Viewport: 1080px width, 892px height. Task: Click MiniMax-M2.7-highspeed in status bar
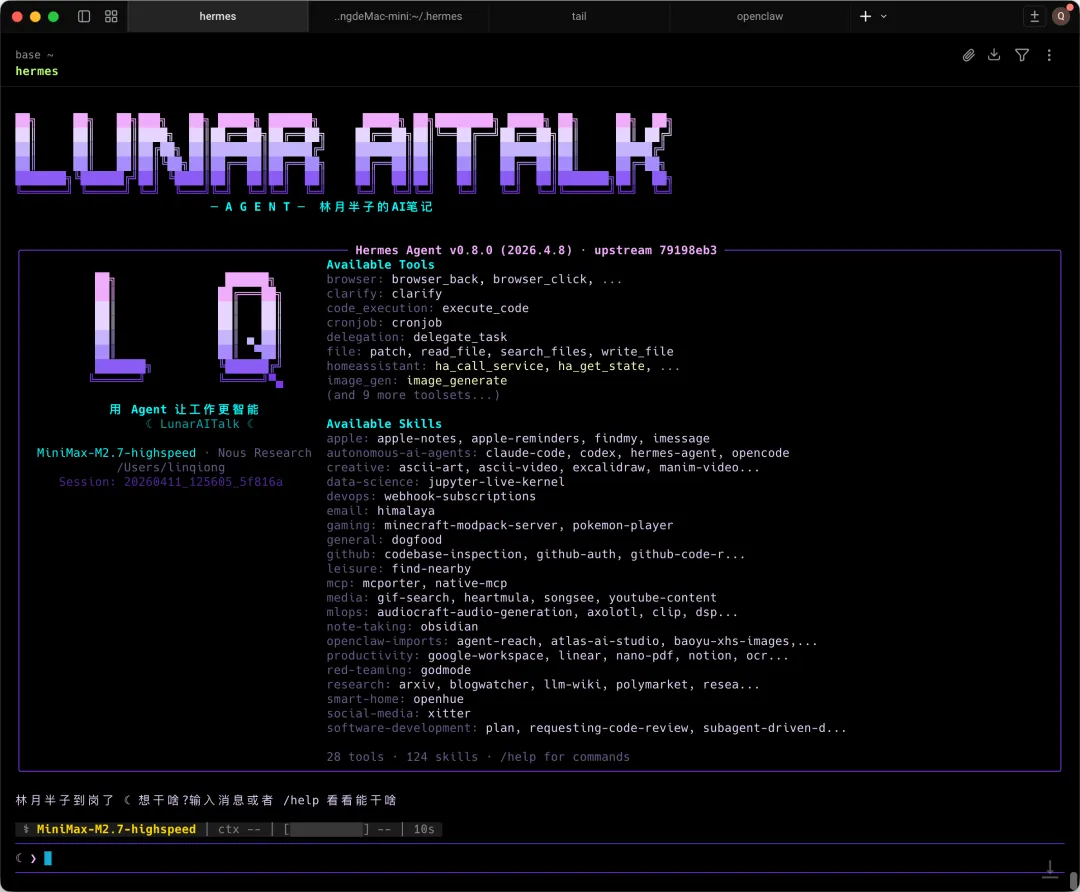(x=116, y=829)
